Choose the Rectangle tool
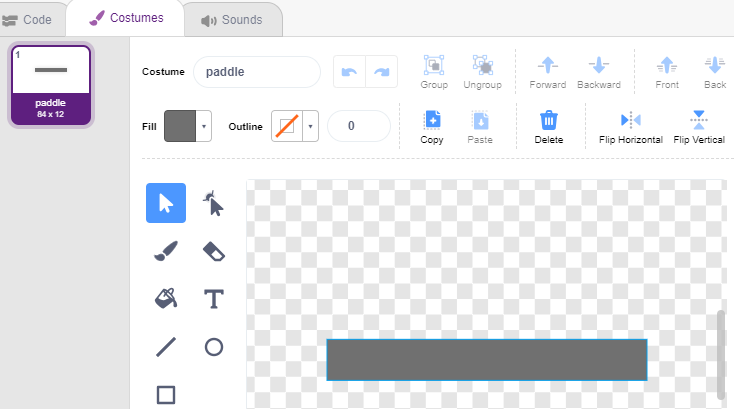This screenshot has width=734, height=409. (166, 395)
